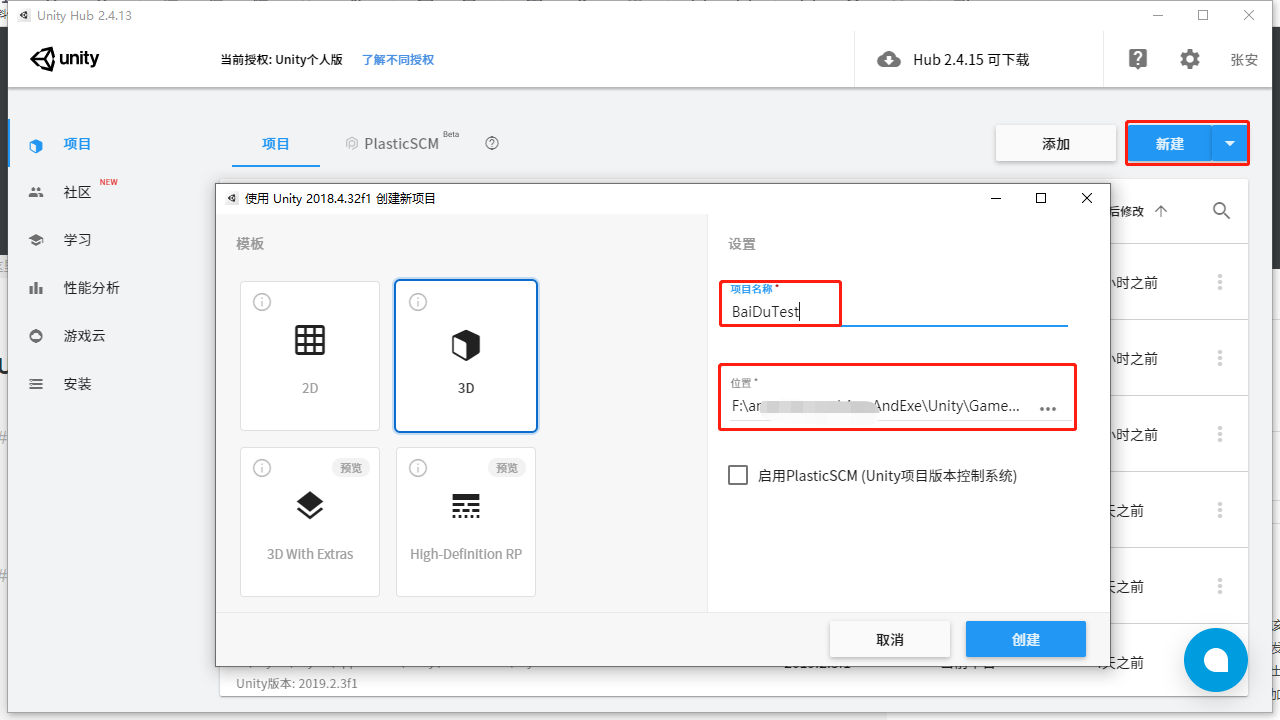
Task: Click the 取消 button in the dialog
Action: [890, 639]
